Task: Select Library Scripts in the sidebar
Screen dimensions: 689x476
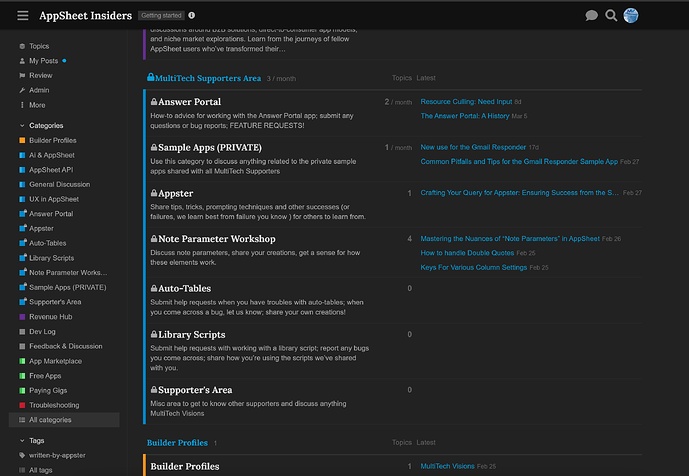Action: [x=51, y=258]
